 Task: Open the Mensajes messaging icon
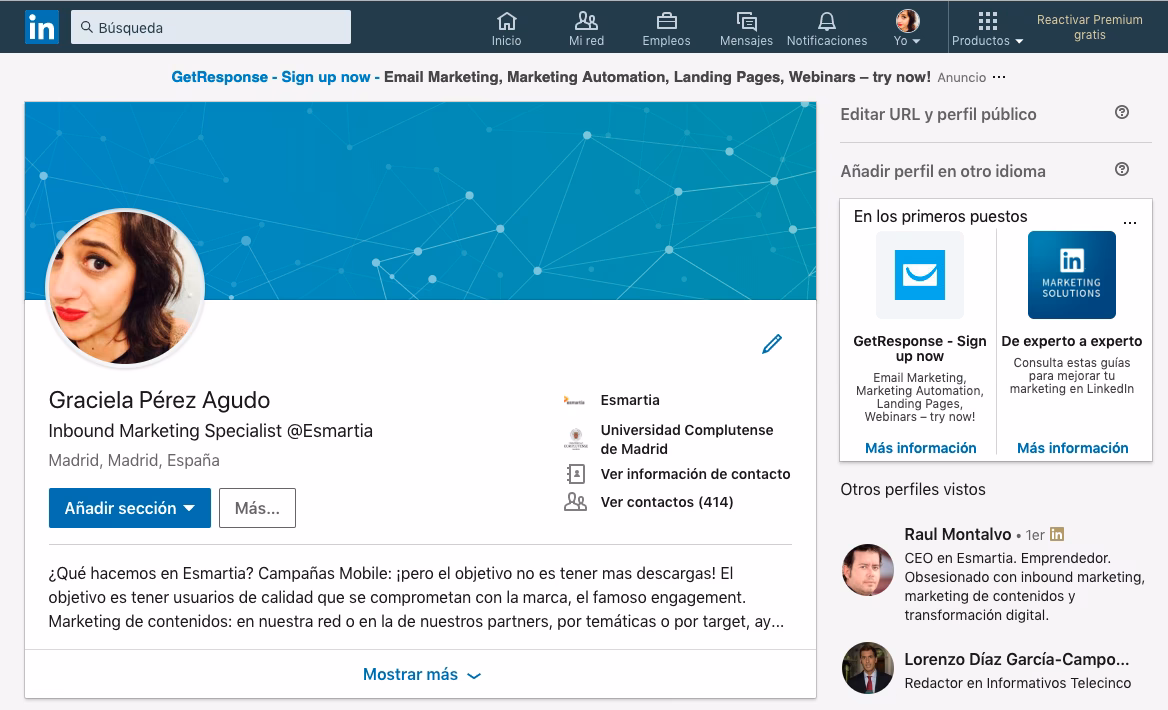tap(746, 22)
